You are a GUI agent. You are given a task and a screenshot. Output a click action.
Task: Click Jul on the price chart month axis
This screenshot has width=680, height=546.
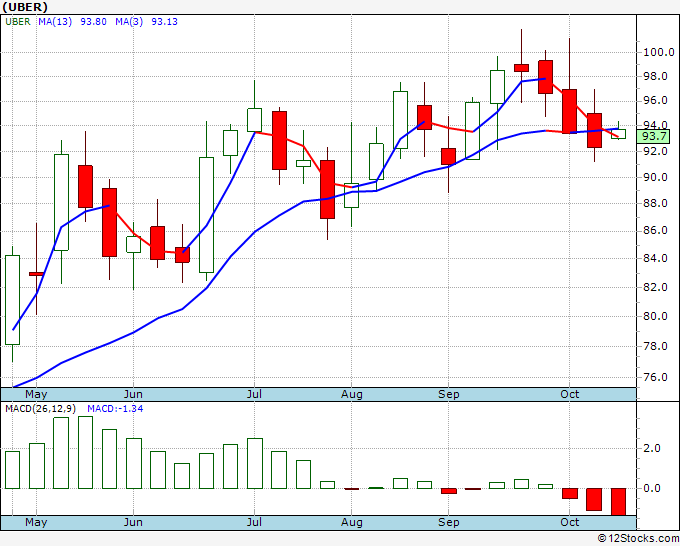pos(254,394)
